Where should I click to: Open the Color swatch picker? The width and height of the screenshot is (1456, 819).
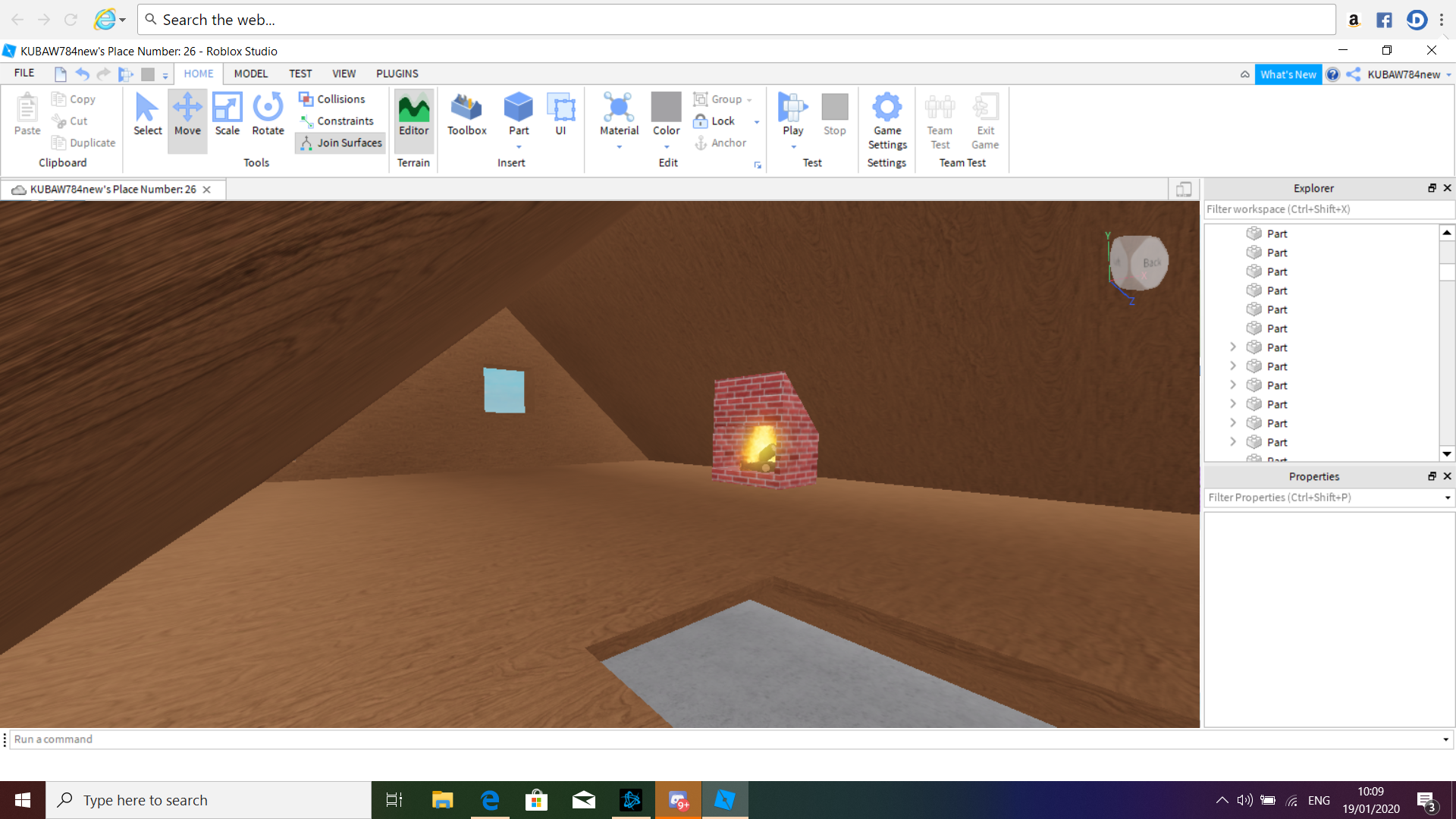click(x=666, y=107)
